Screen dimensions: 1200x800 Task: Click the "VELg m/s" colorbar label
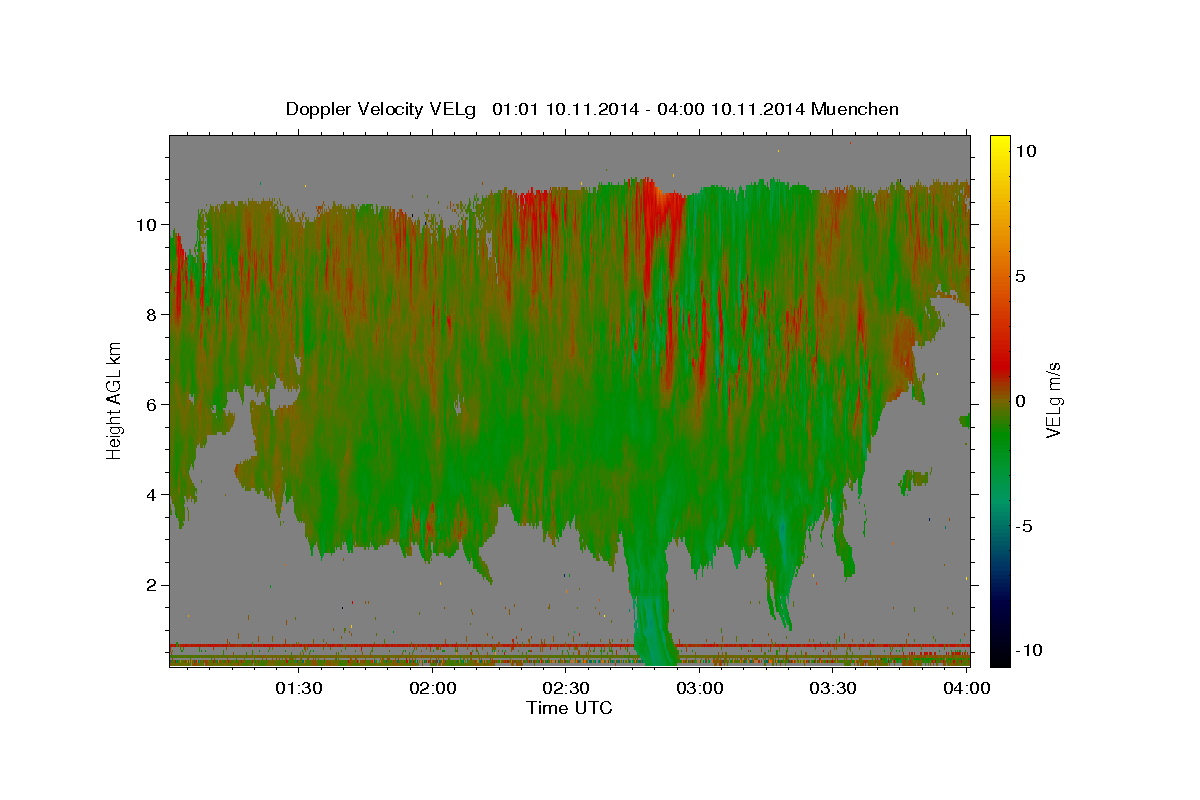click(1053, 400)
